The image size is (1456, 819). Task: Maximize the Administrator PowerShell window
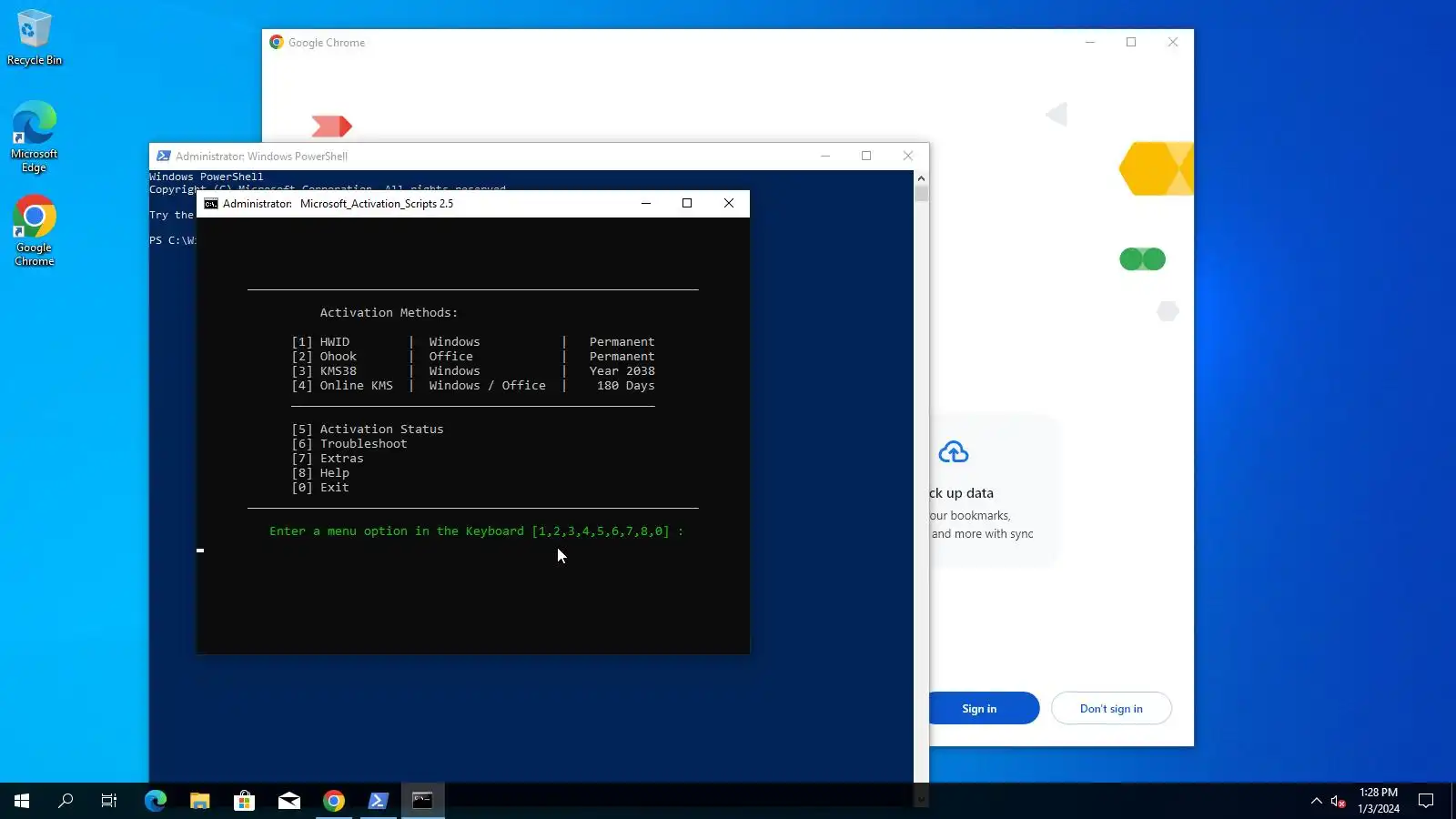(866, 156)
